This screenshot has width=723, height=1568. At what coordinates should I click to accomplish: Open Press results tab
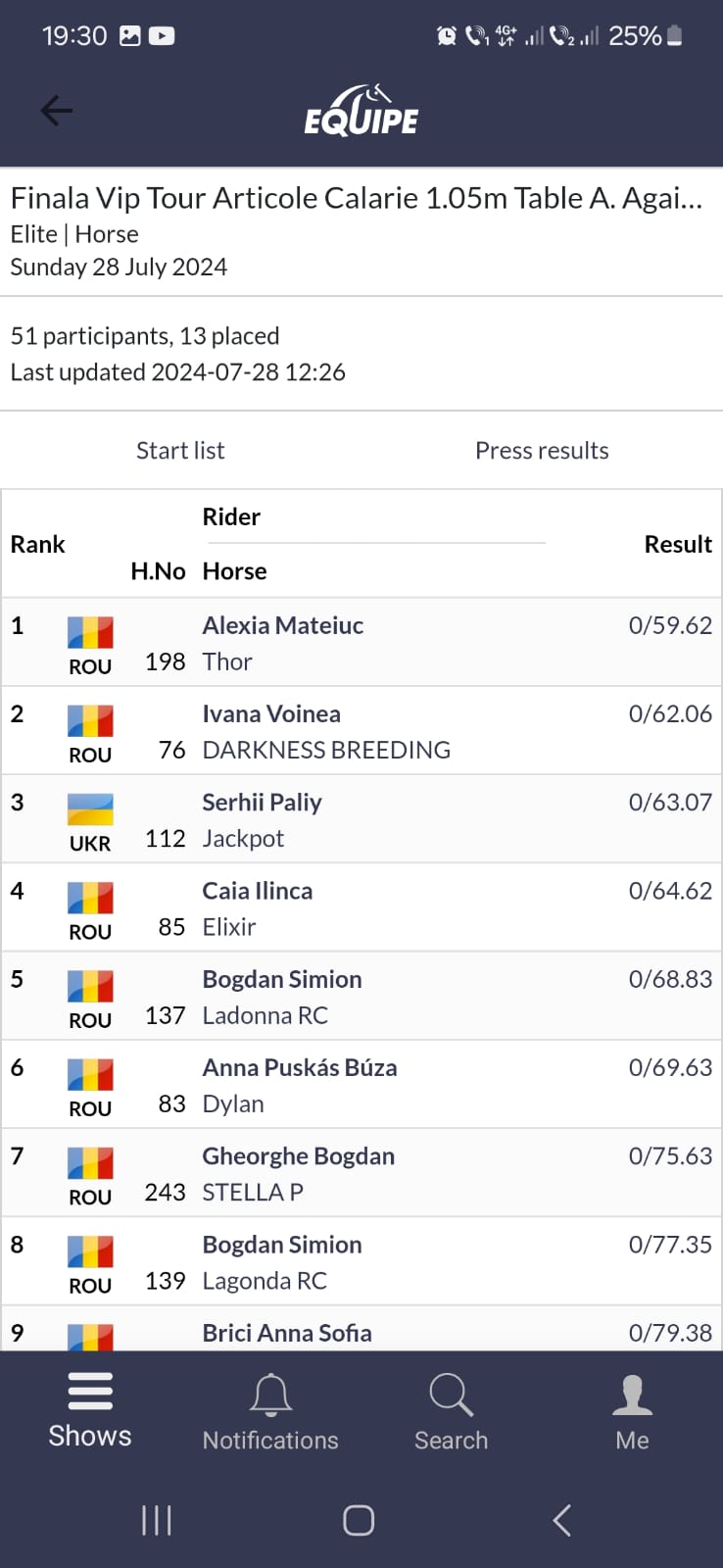[542, 451]
